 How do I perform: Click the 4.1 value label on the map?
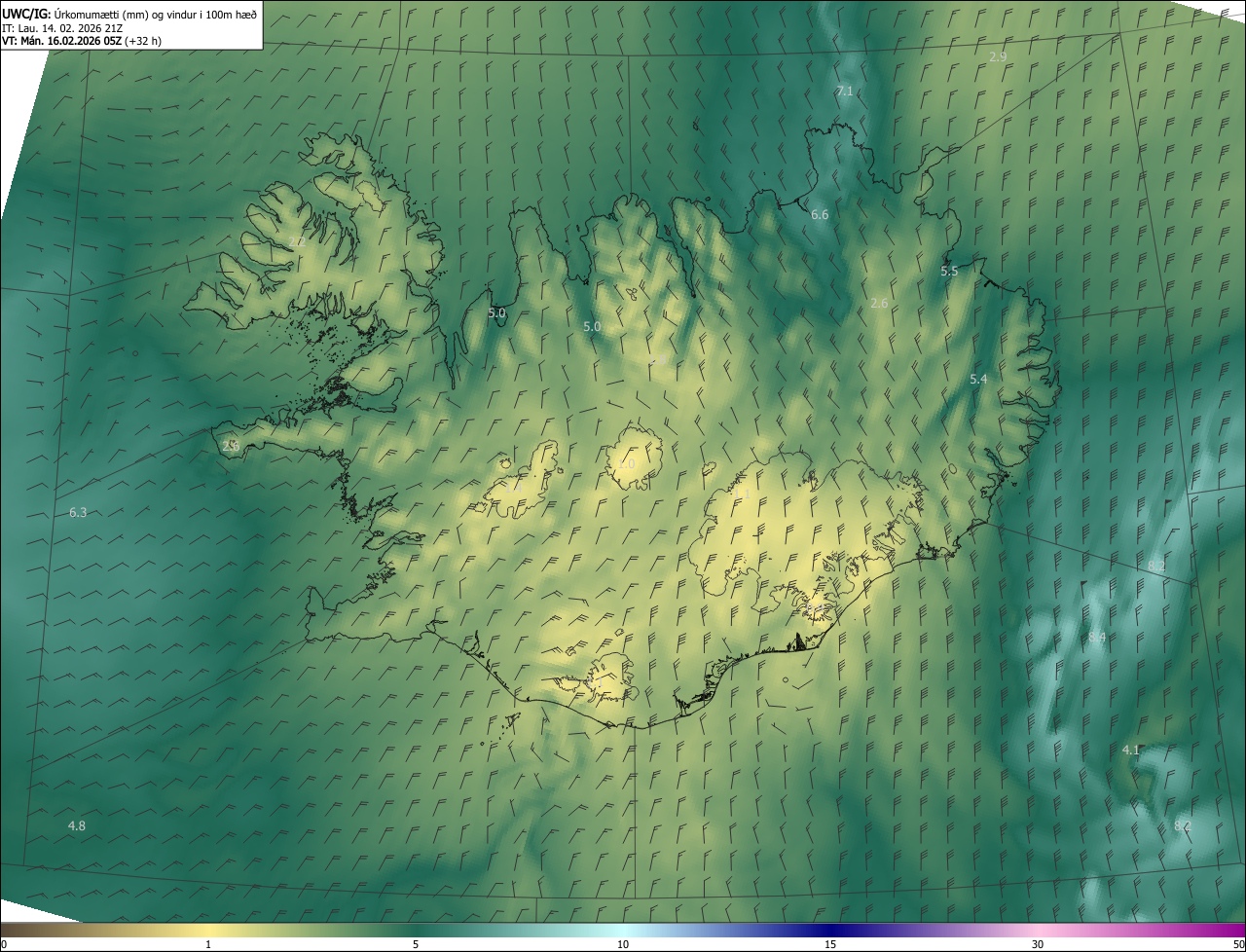pos(1130,750)
